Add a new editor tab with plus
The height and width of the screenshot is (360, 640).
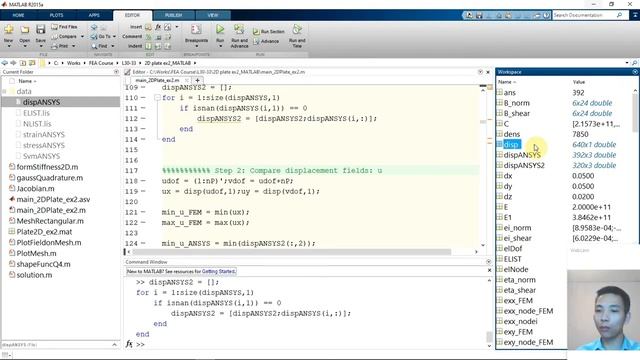pos(197,80)
